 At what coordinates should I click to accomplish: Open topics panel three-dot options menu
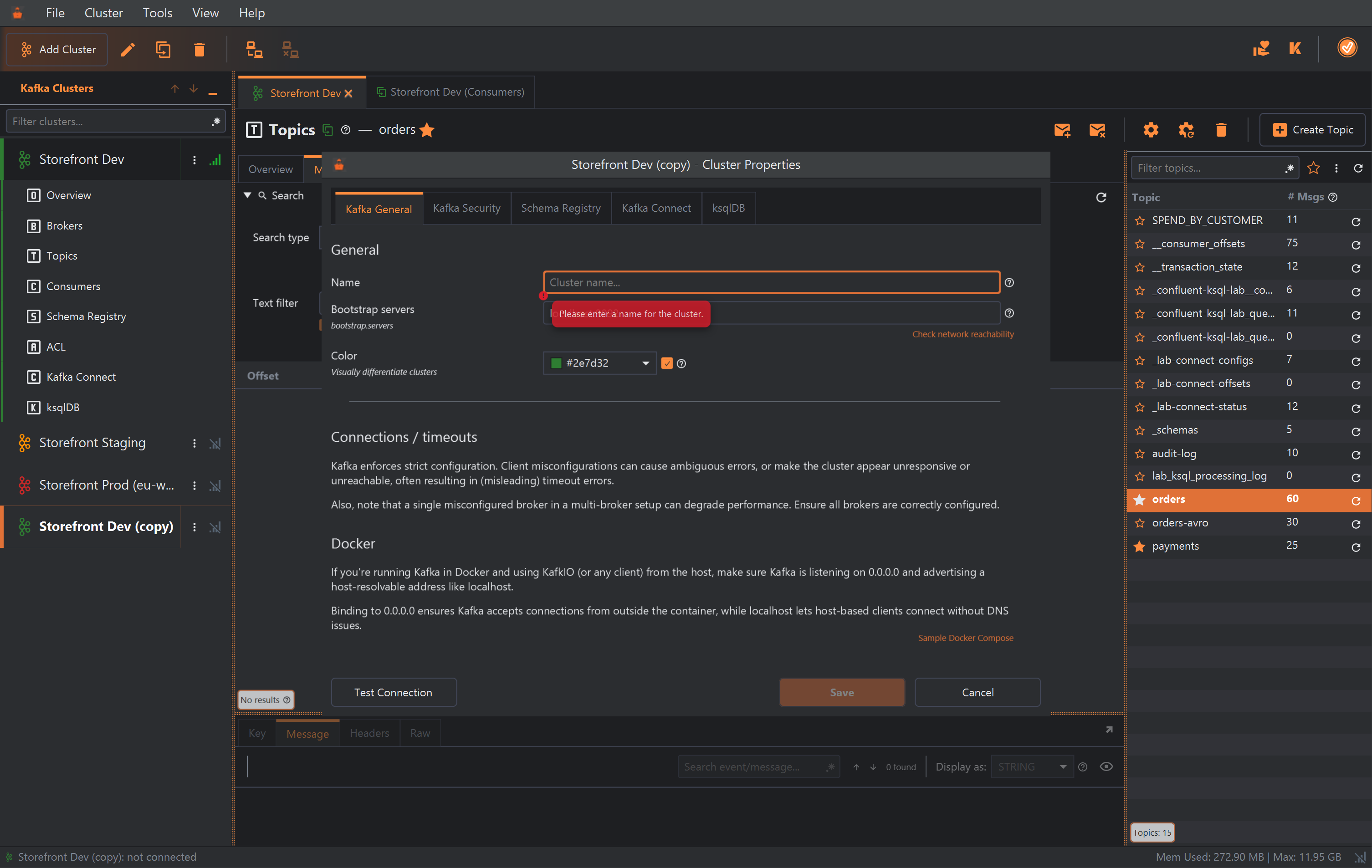coord(1336,168)
